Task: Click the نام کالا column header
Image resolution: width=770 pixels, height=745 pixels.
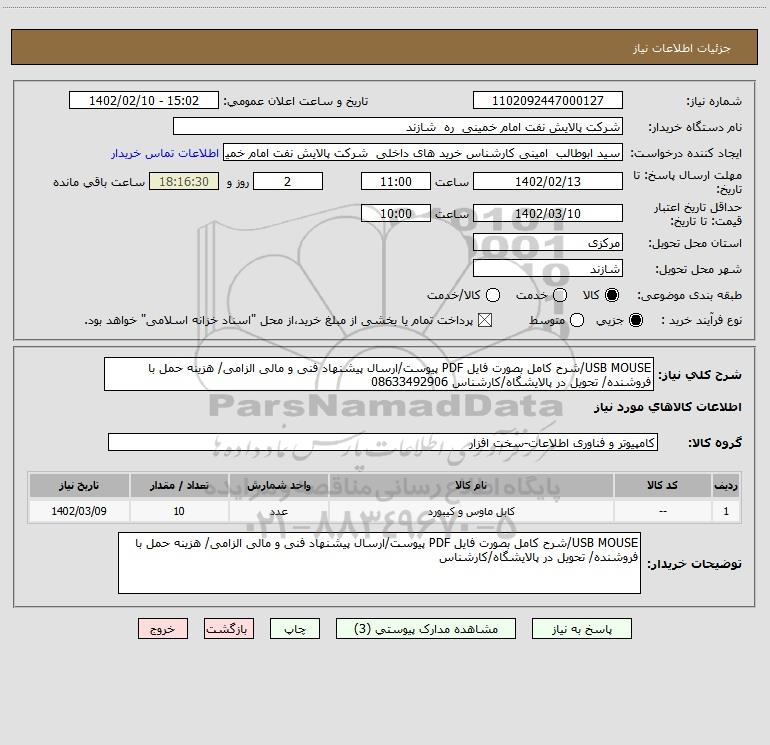Action: pos(471,486)
